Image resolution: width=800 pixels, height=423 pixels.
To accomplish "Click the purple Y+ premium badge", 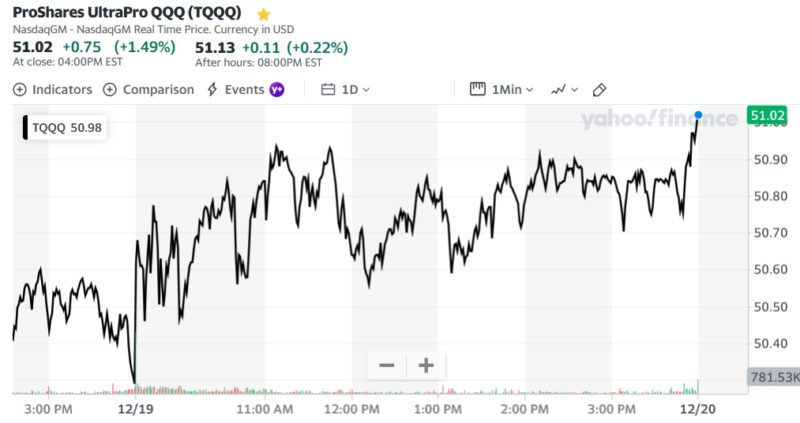I will (277, 89).
